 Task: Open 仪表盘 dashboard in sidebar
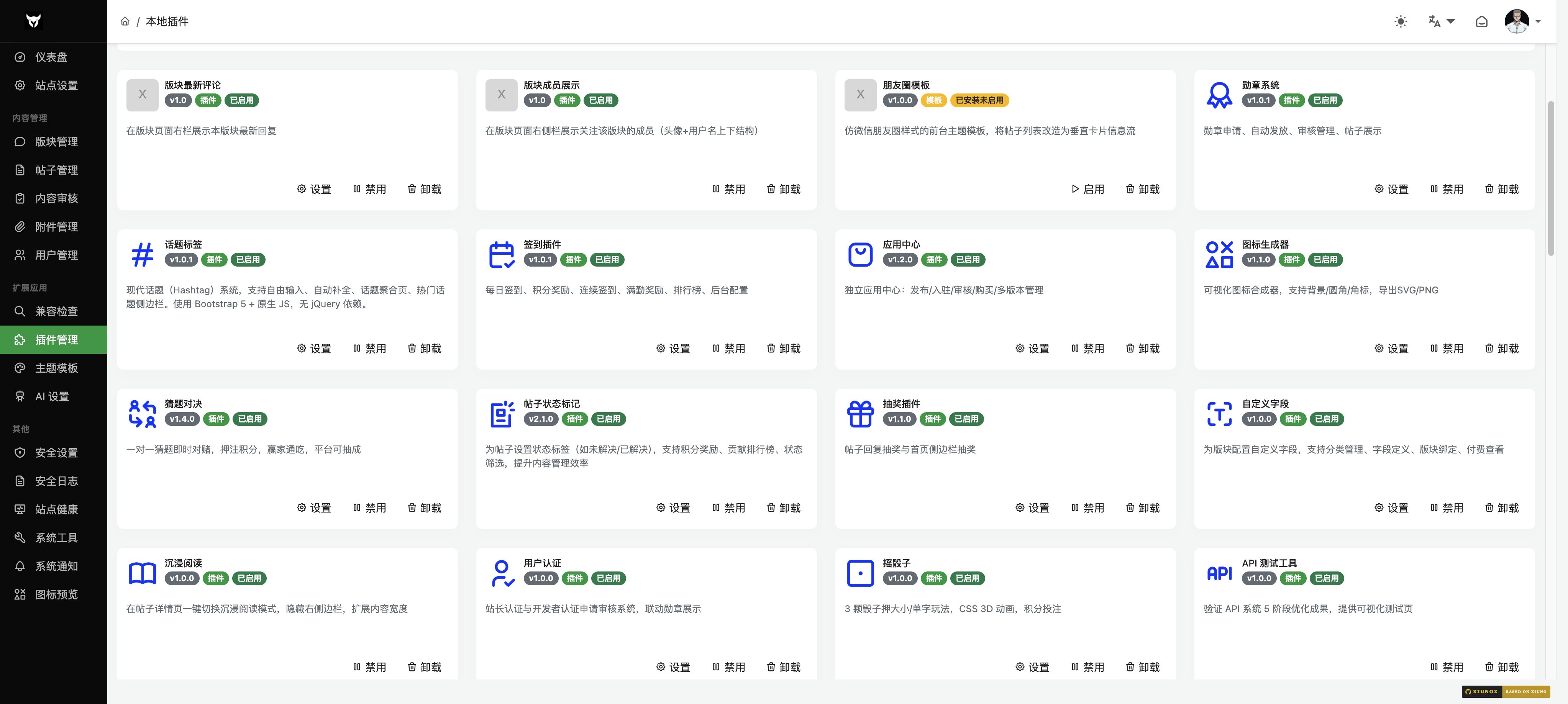[x=54, y=57]
